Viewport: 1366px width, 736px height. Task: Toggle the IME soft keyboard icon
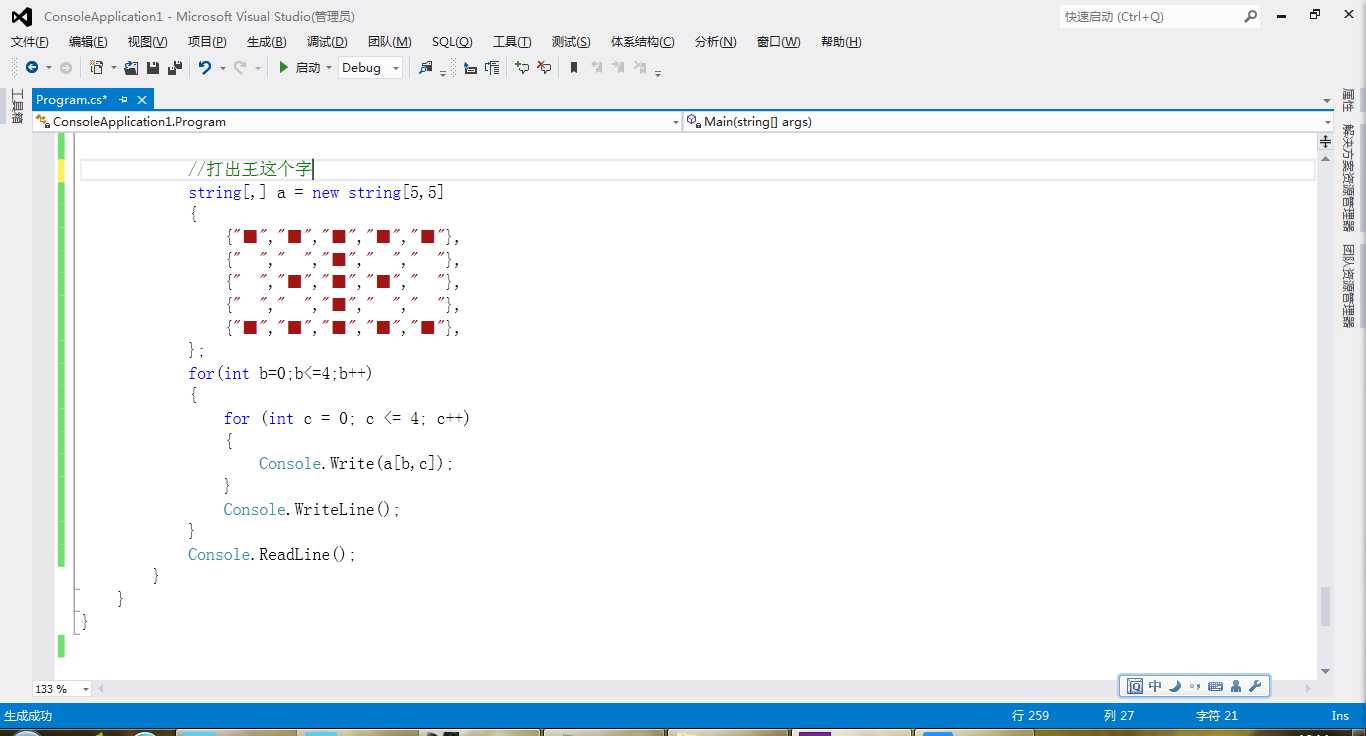[1216, 686]
